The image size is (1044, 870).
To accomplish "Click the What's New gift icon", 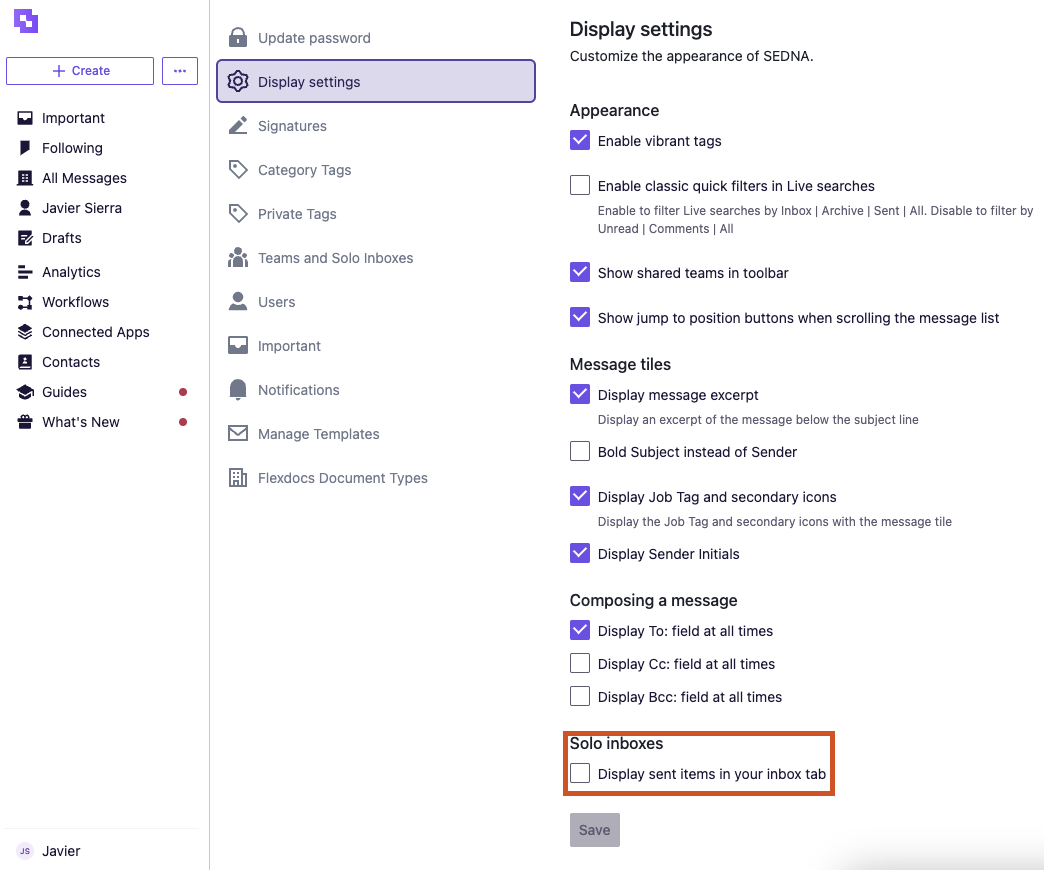I will (25, 421).
